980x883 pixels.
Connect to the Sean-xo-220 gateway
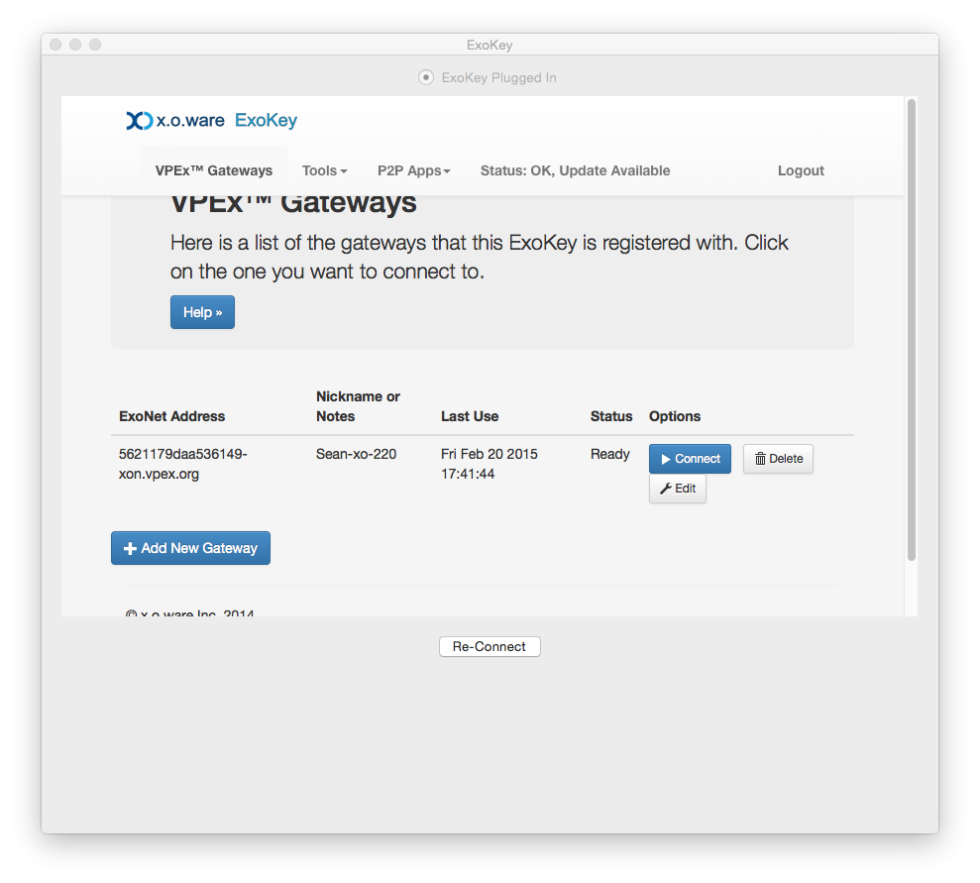click(x=690, y=458)
